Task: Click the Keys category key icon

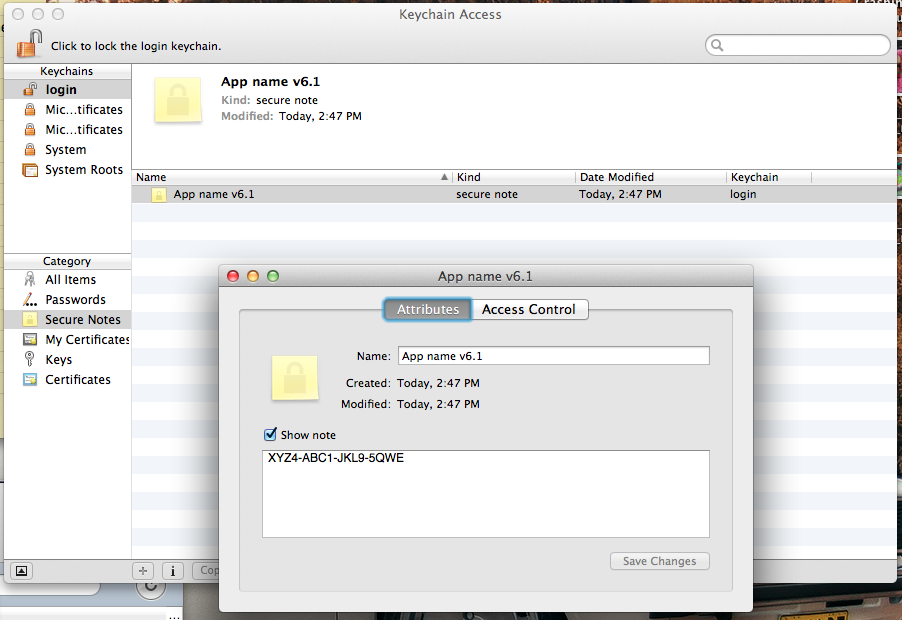Action: (x=30, y=359)
